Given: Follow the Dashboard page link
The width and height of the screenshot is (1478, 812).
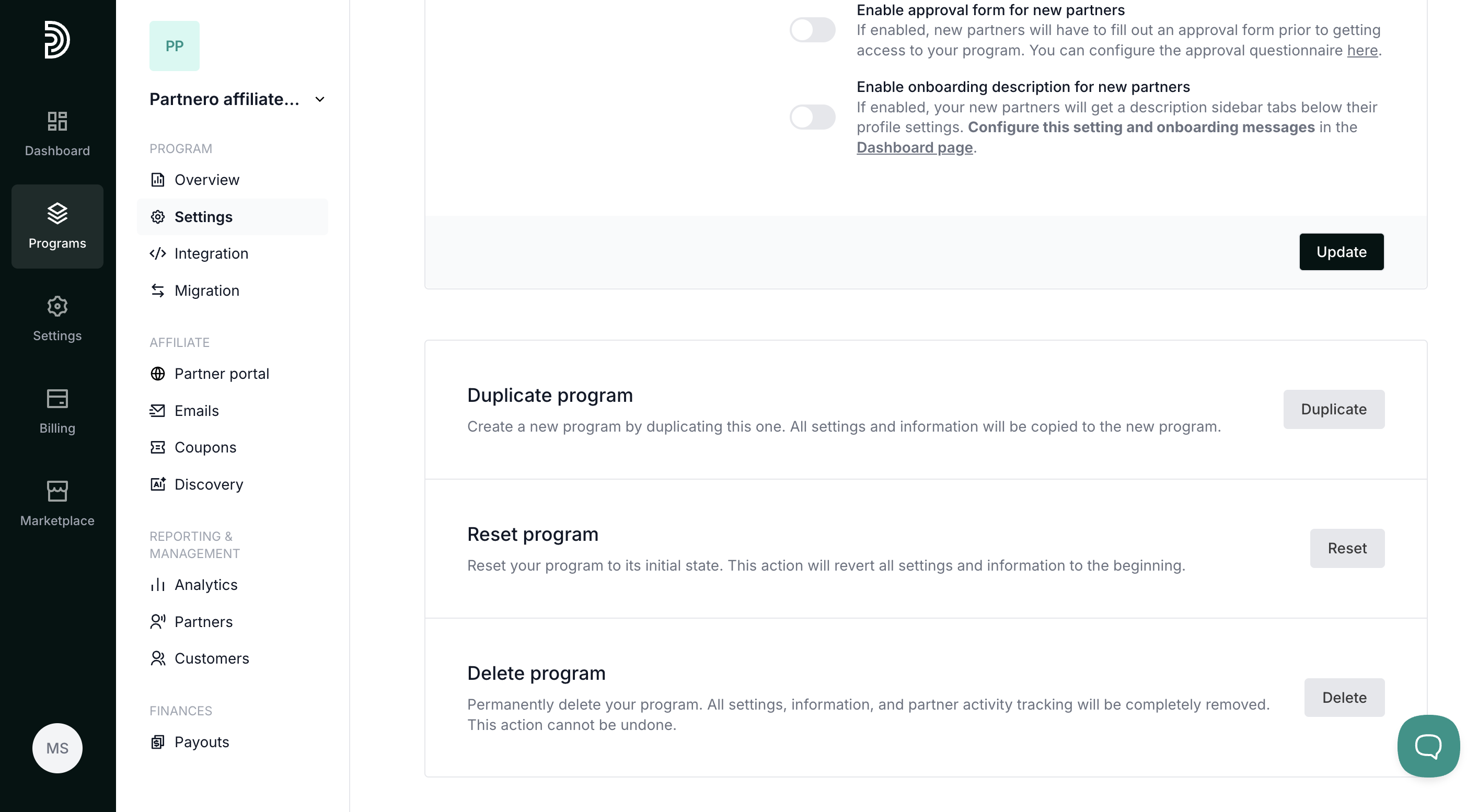Looking at the screenshot, I should click(915, 147).
